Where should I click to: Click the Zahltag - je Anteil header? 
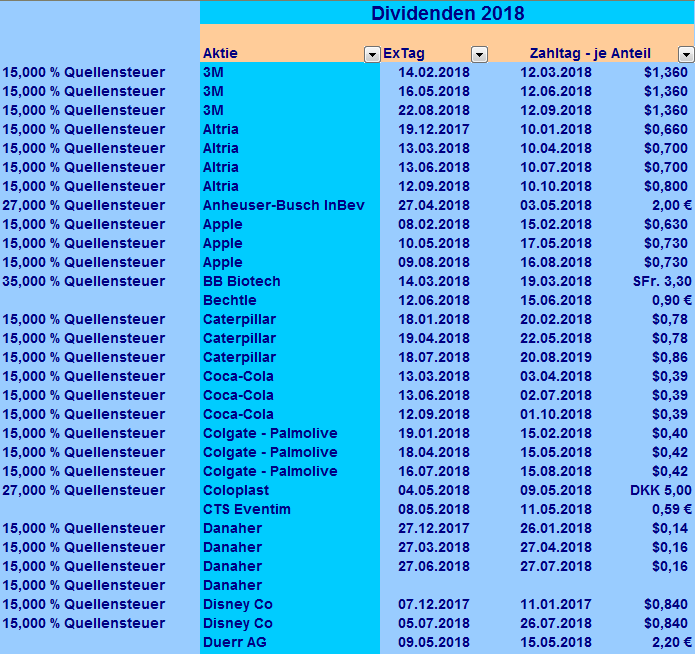coord(590,53)
